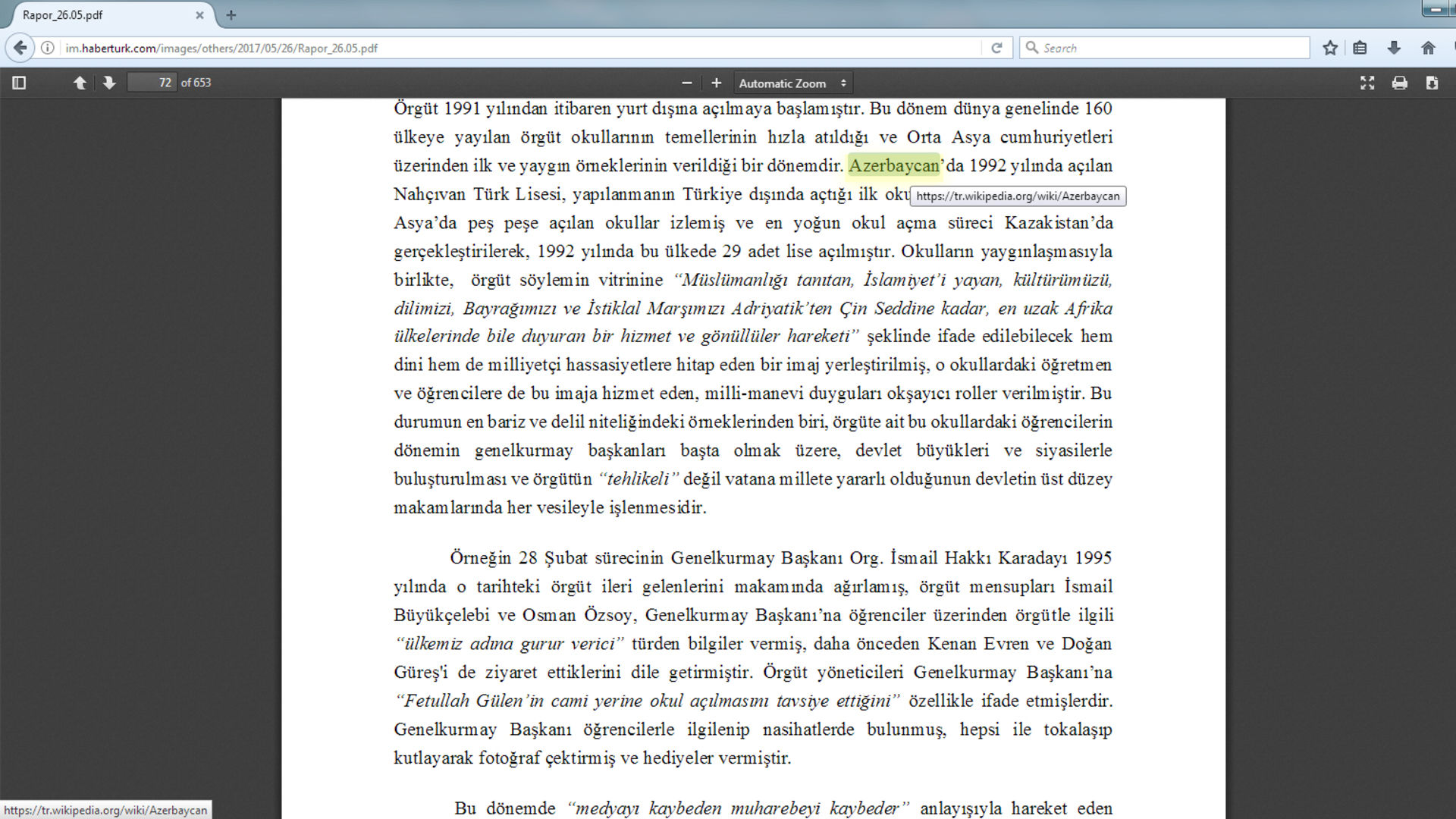Viewport: 1456px width, 819px height.
Task: Switch to presentation fullscreen mode
Action: click(x=1367, y=83)
